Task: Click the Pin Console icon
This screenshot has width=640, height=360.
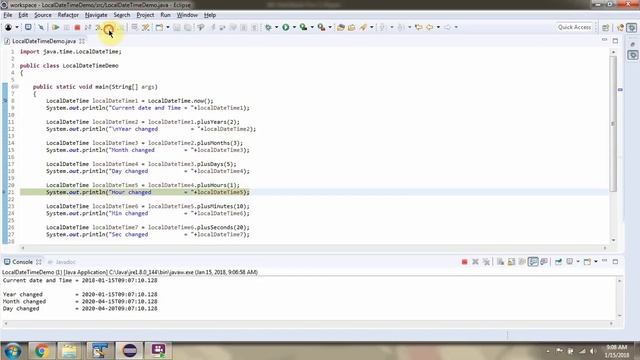Action: pyautogui.click(x=558, y=262)
